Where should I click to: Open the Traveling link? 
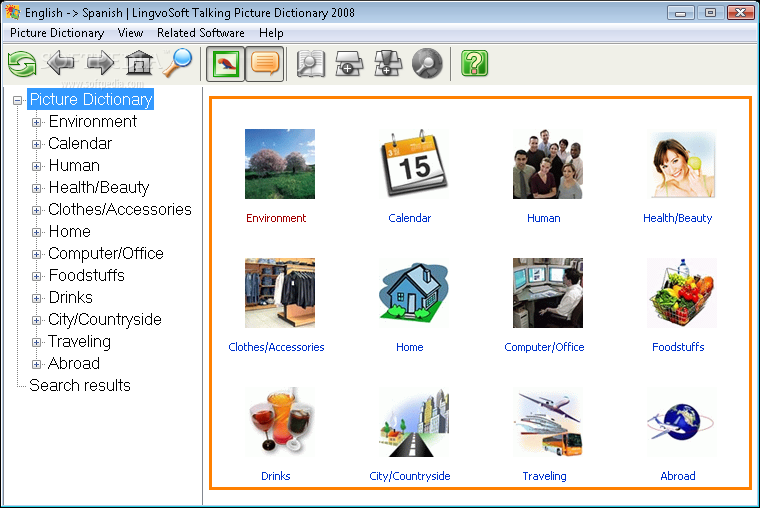(x=544, y=476)
